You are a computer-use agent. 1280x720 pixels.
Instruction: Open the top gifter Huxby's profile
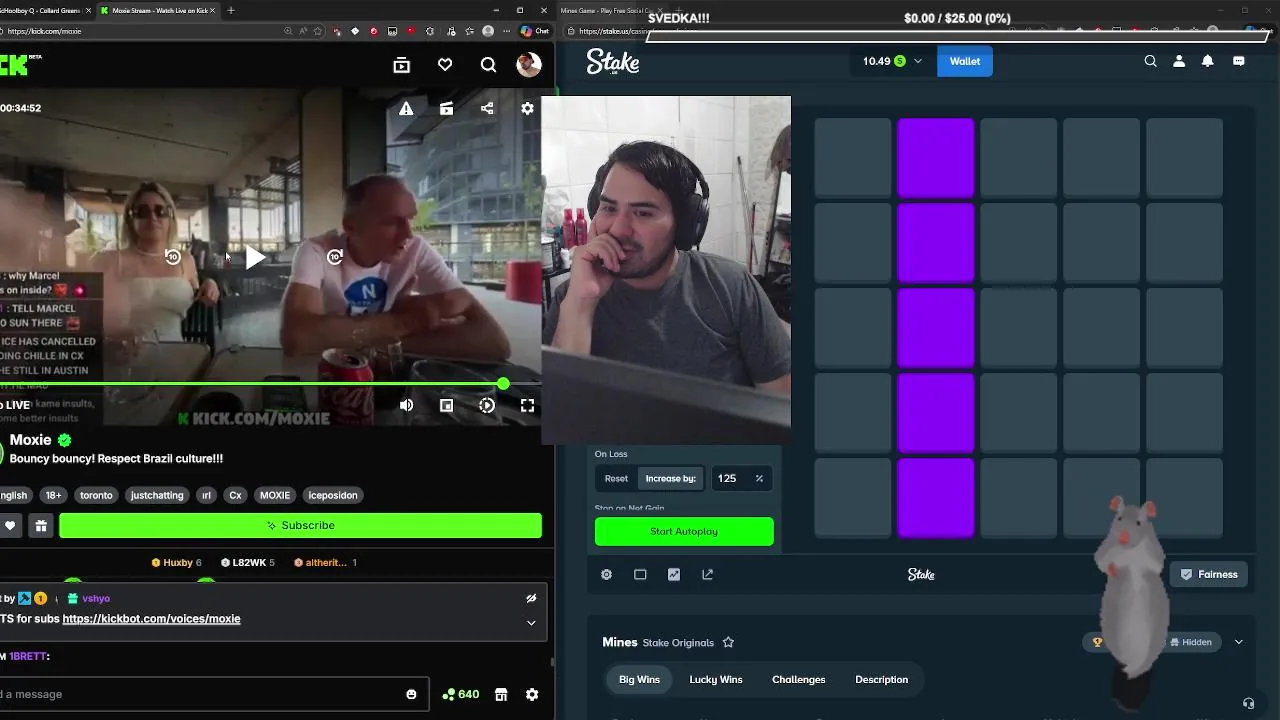(176, 562)
